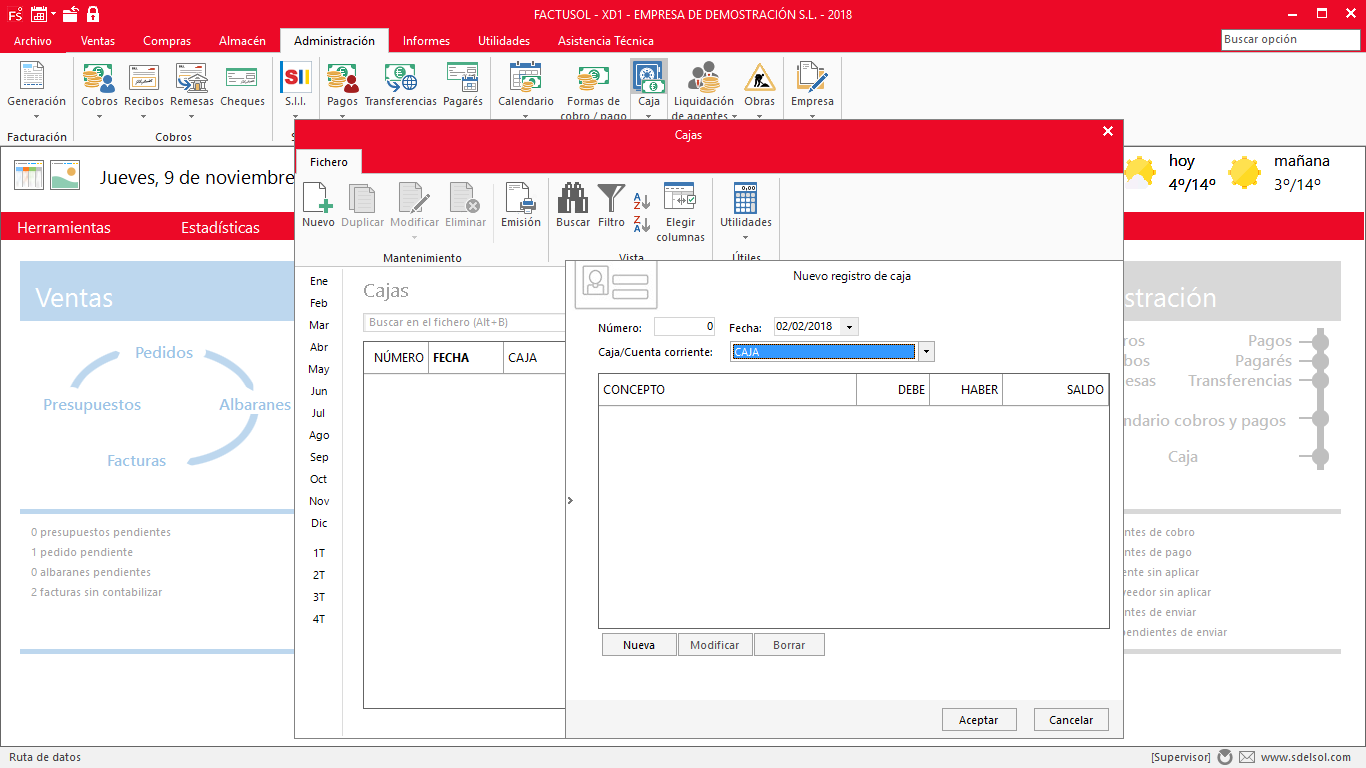Click the Nueva button below the grid
This screenshot has height=768, width=1366.
tap(639, 645)
